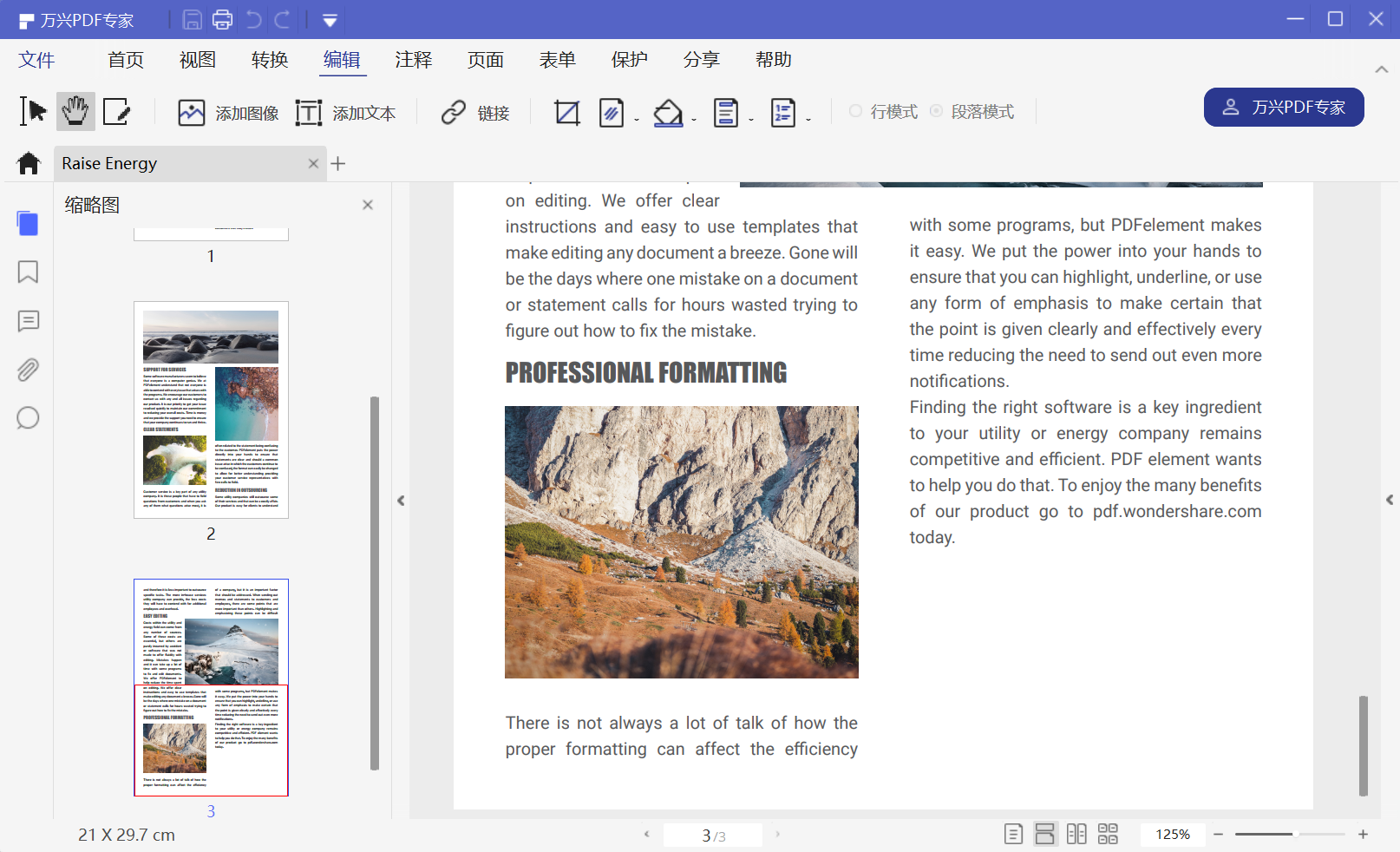The width and height of the screenshot is (1400, 852).
Task: Open the attachments paperclip panel
Action: tap(28, 370)
